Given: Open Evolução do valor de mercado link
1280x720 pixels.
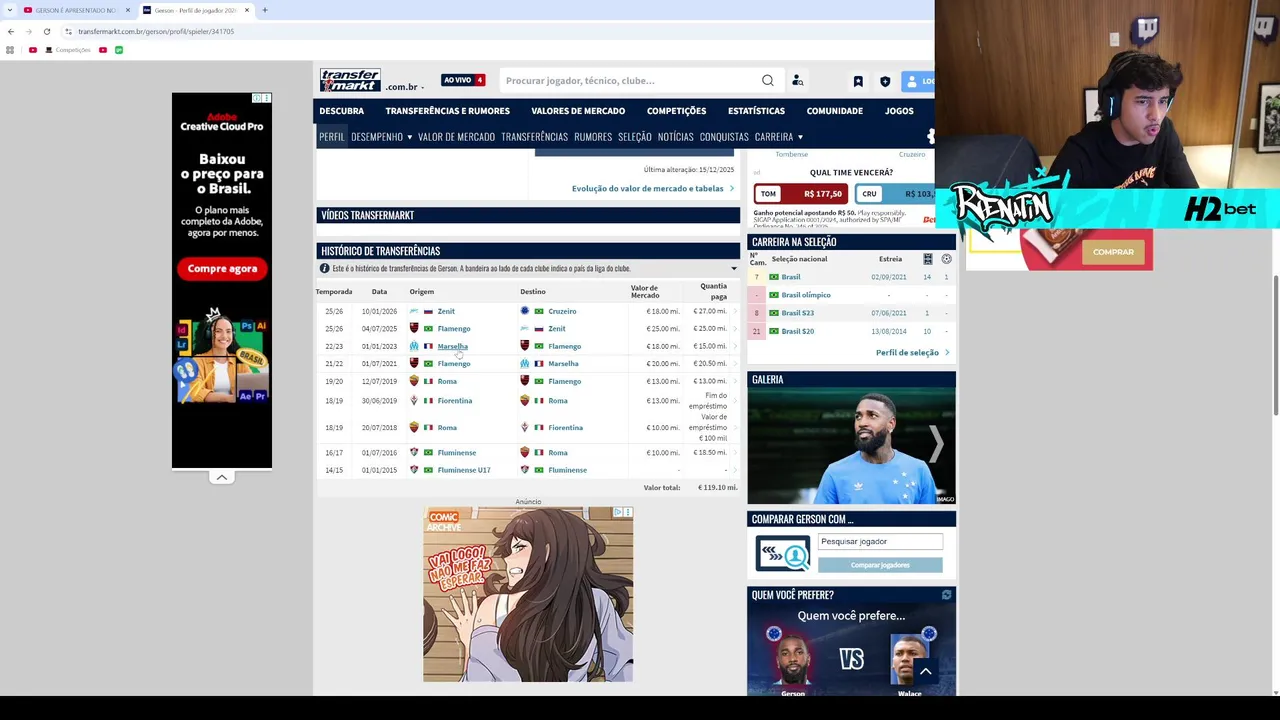Looking at the screenshot, I should [x=652, y=188].
